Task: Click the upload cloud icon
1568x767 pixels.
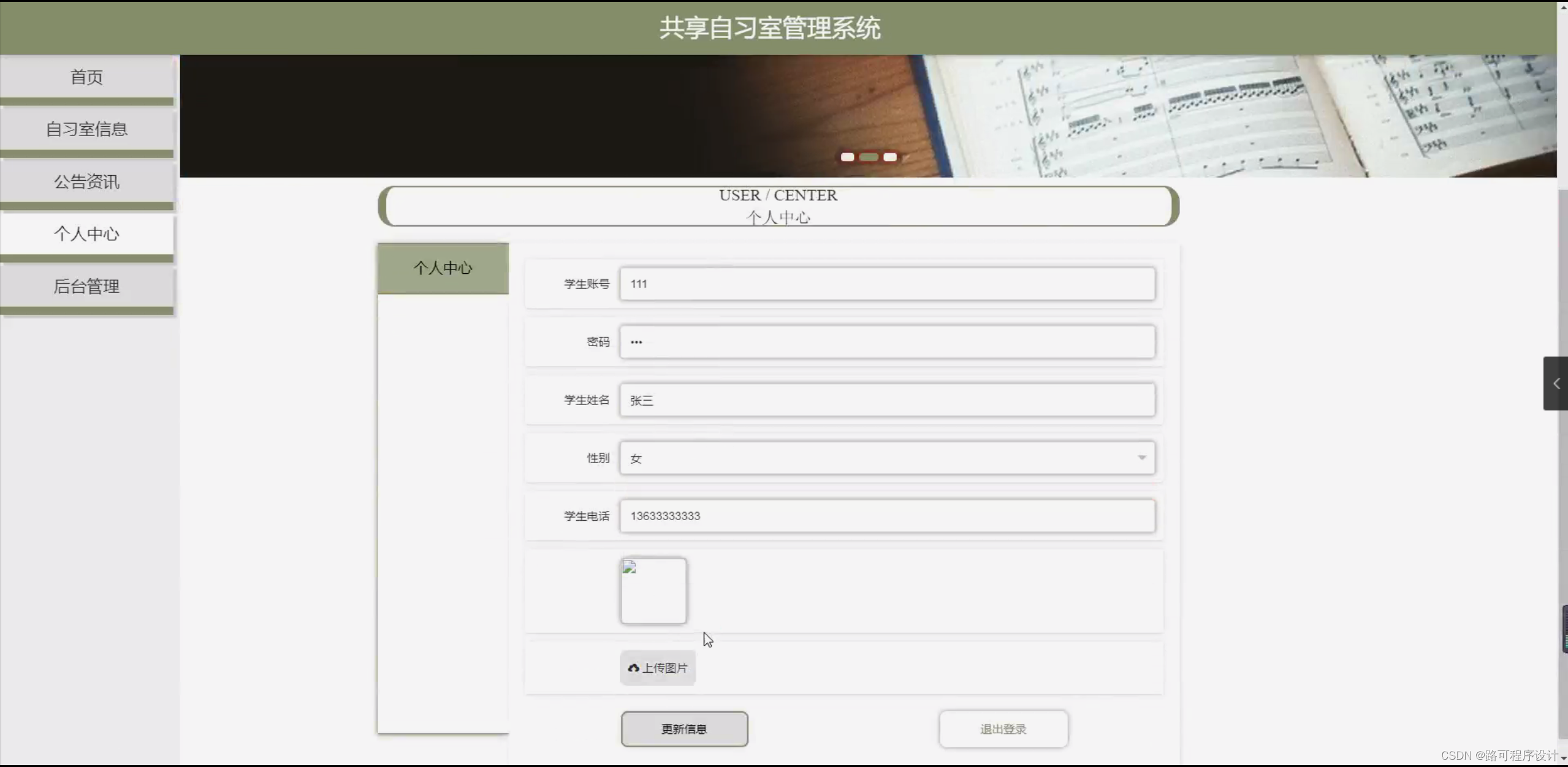Action: [633, 668]
